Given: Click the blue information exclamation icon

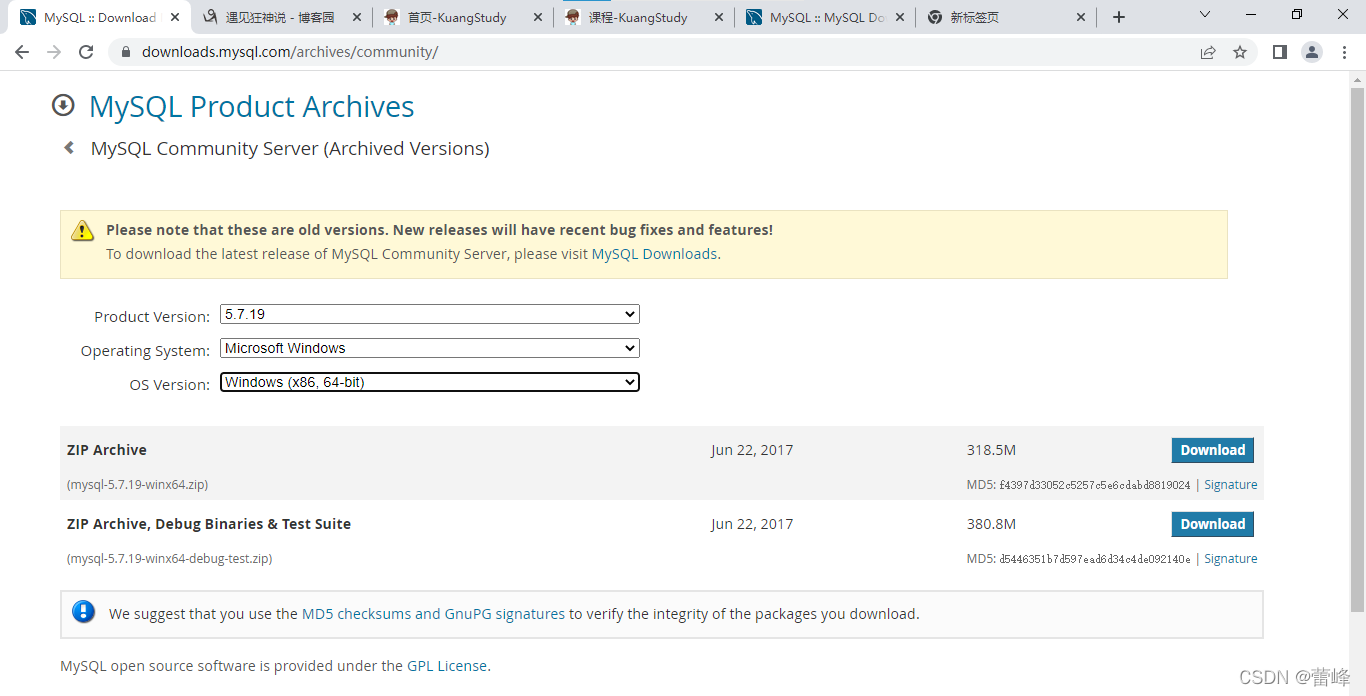Looking at the screenshot, I should pos(84,612).
